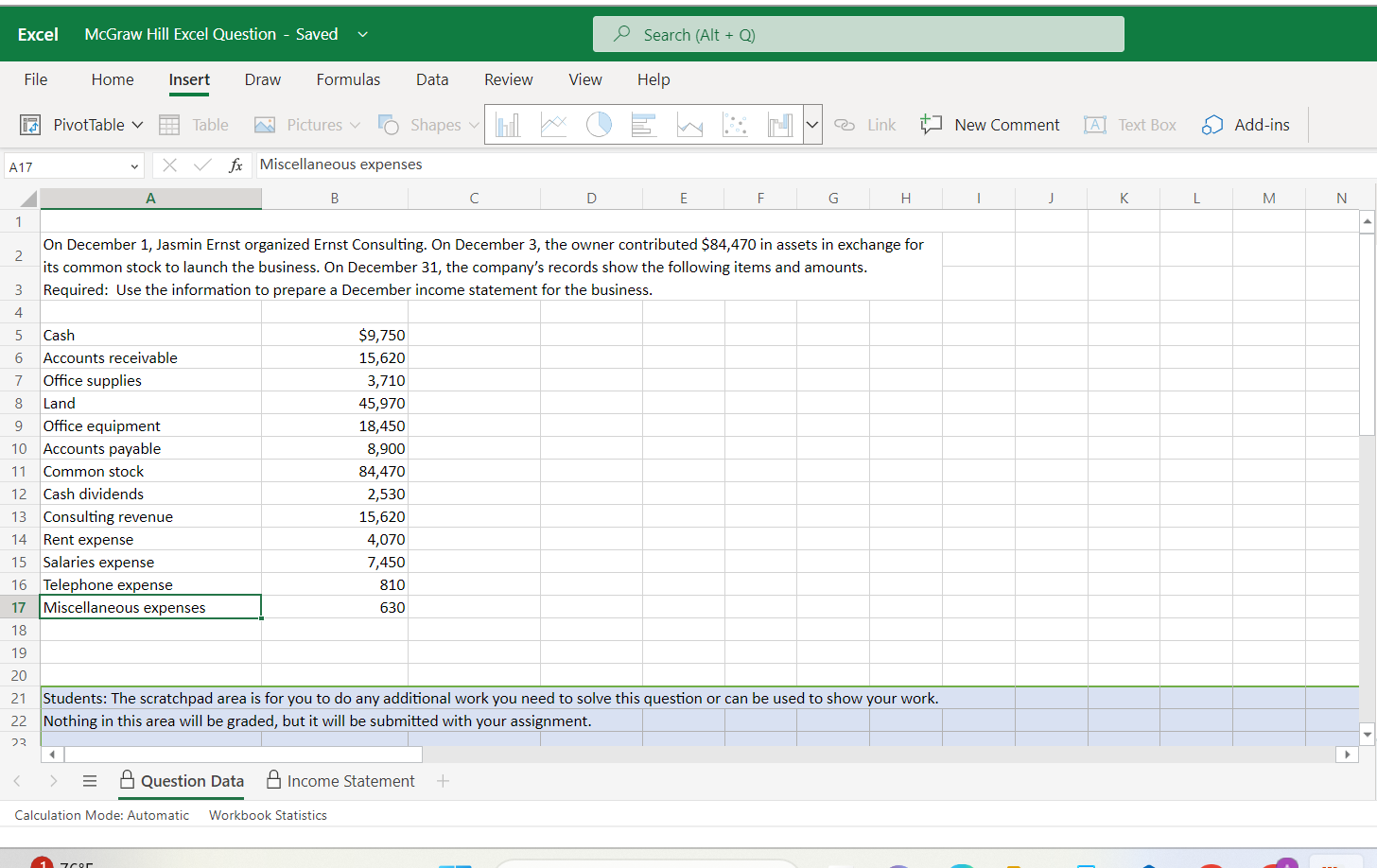Click the Search (Alt + Q) box
This screenshot has height=868, width=1377.
pyautogui.click(x=858, y=35)
